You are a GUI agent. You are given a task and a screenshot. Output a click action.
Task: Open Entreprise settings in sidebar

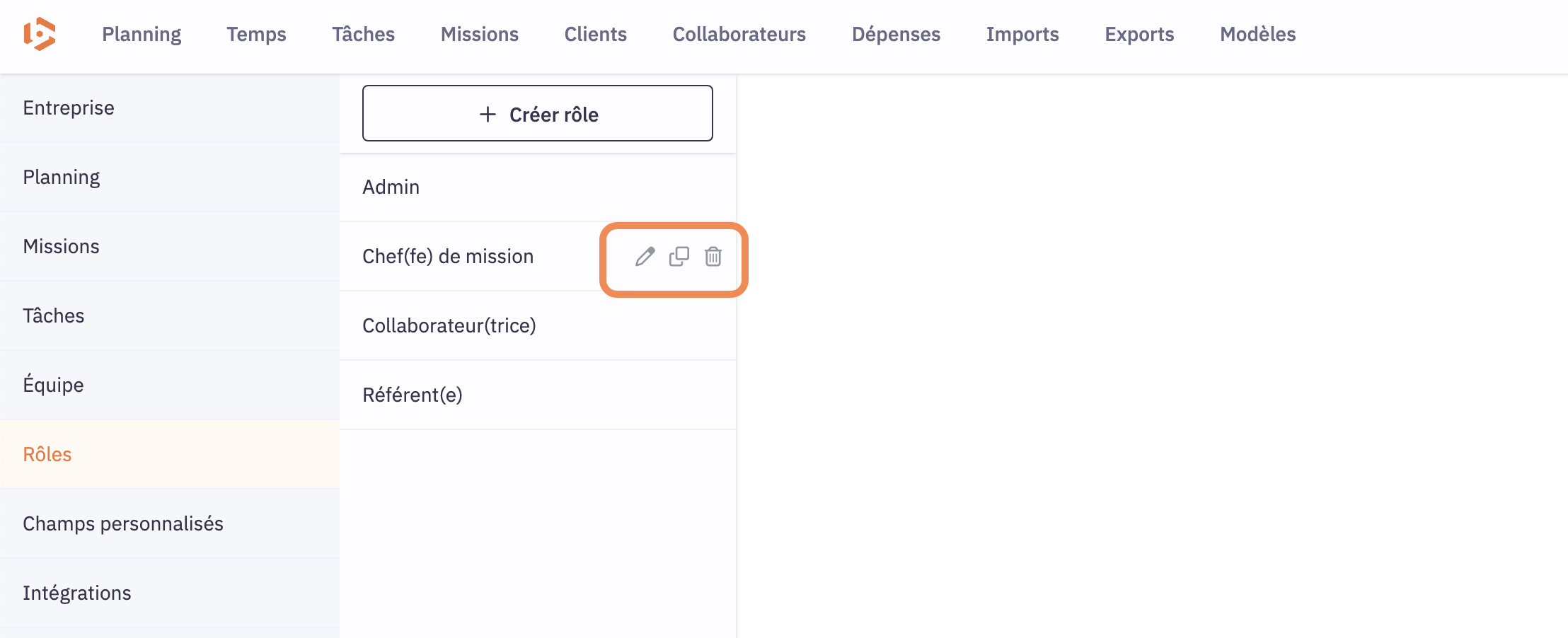(69, 108)
